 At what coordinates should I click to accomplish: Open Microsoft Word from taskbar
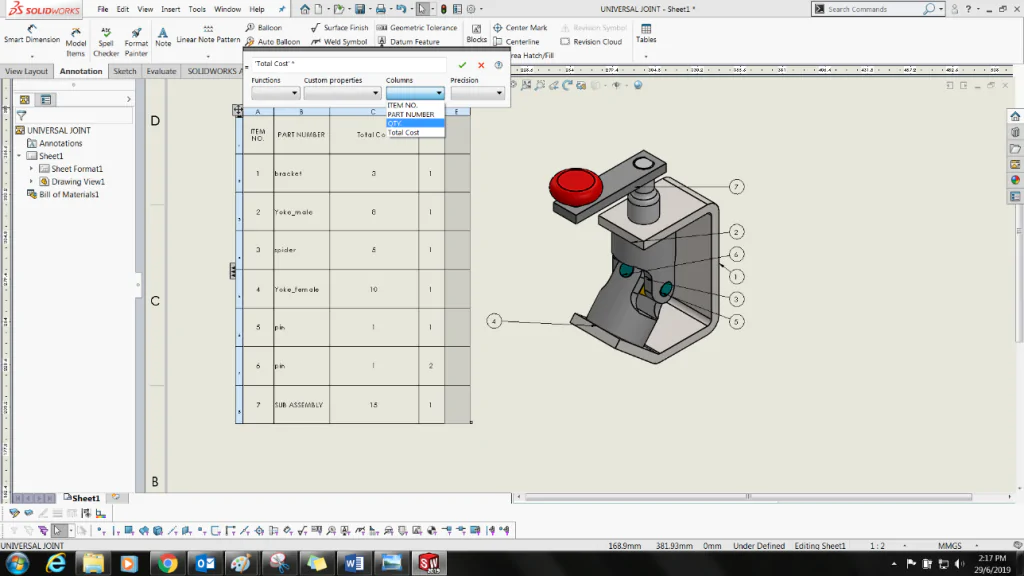pyautogui.click(x=354, y=563)
